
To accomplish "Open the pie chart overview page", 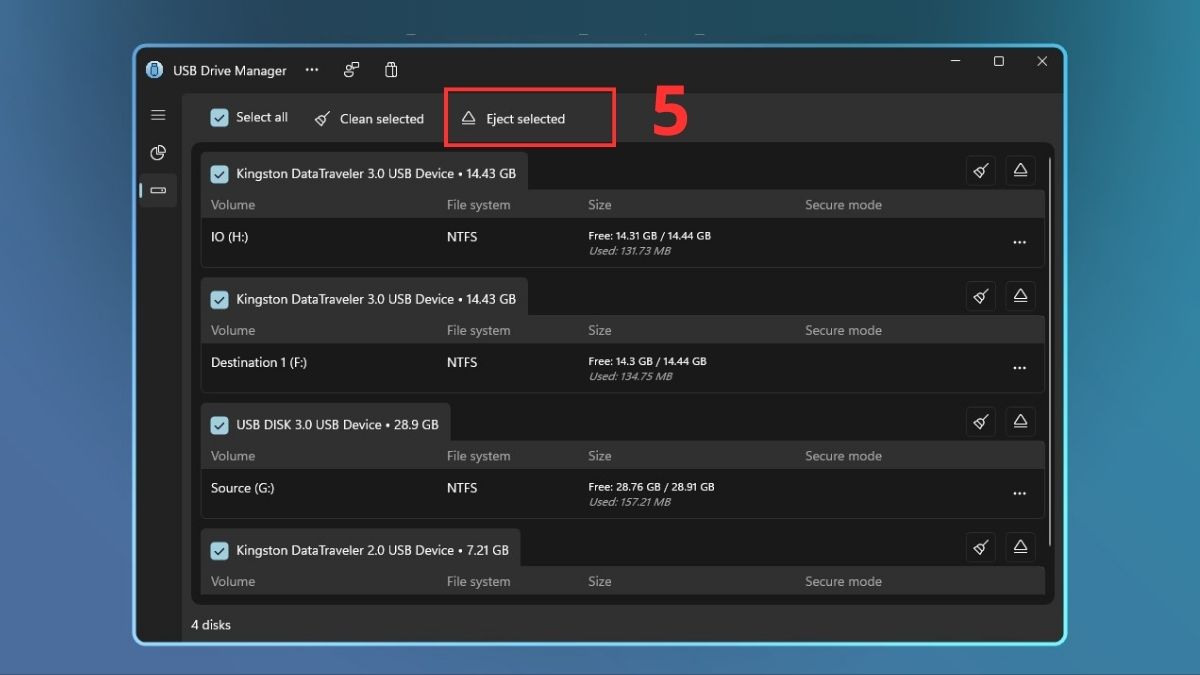I will point(158,153).
